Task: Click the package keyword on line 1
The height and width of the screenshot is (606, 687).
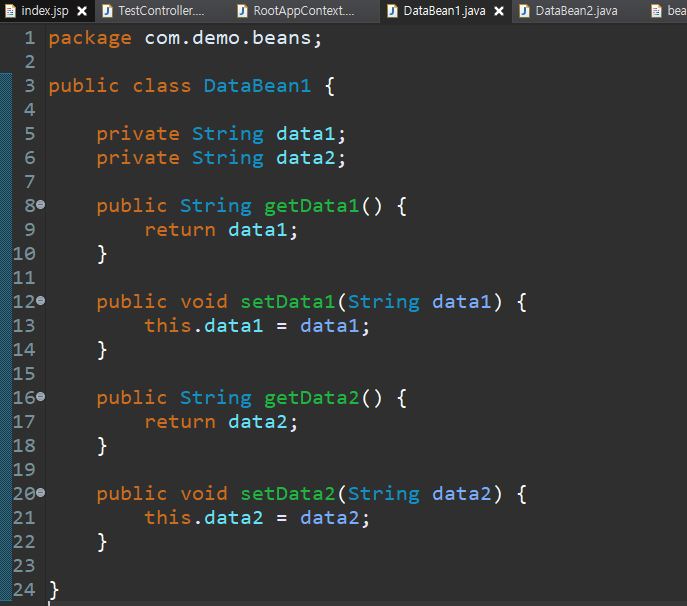Action: pyautogui.click(x=90, y=39)
